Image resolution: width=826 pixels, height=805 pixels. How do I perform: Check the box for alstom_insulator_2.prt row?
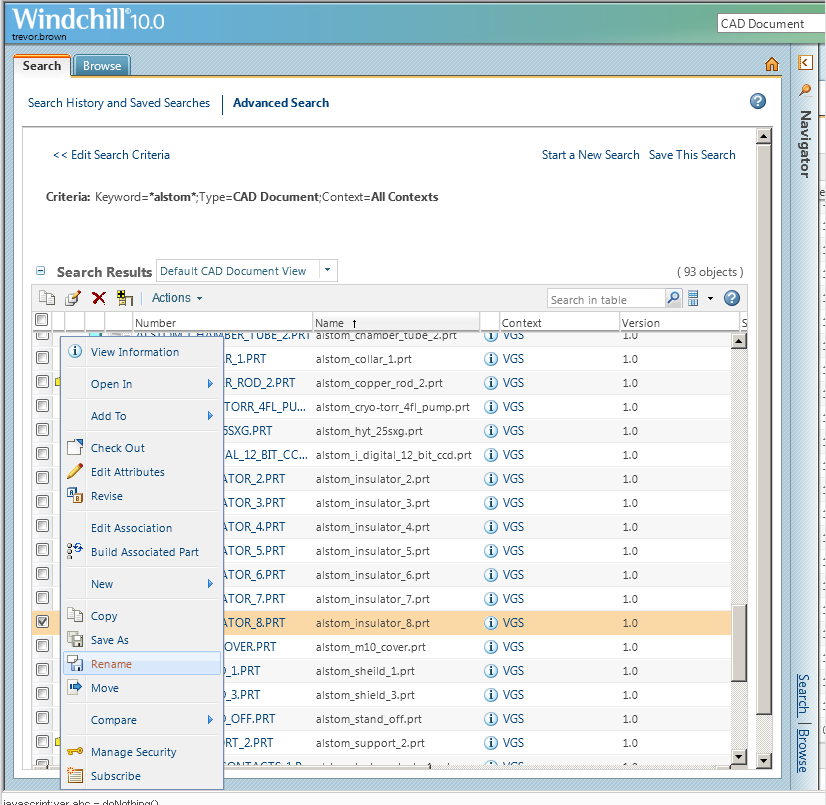pos(43,477)
